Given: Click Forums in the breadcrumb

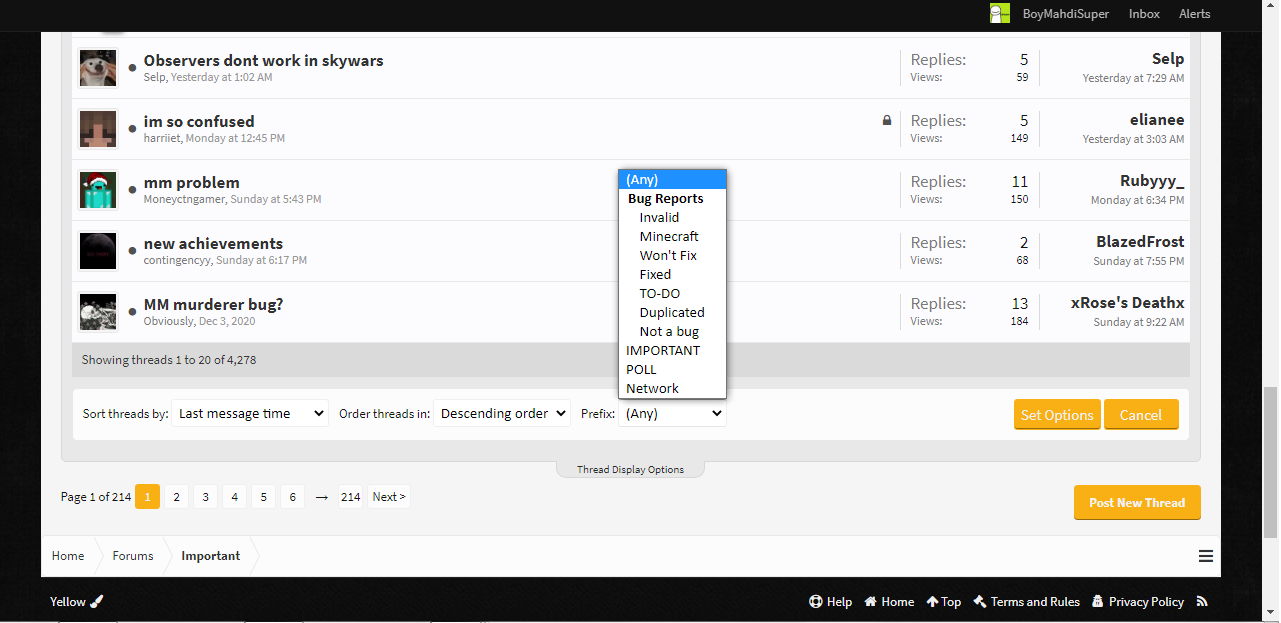Looking at the screenshot, I should click(x=133, y=556).
